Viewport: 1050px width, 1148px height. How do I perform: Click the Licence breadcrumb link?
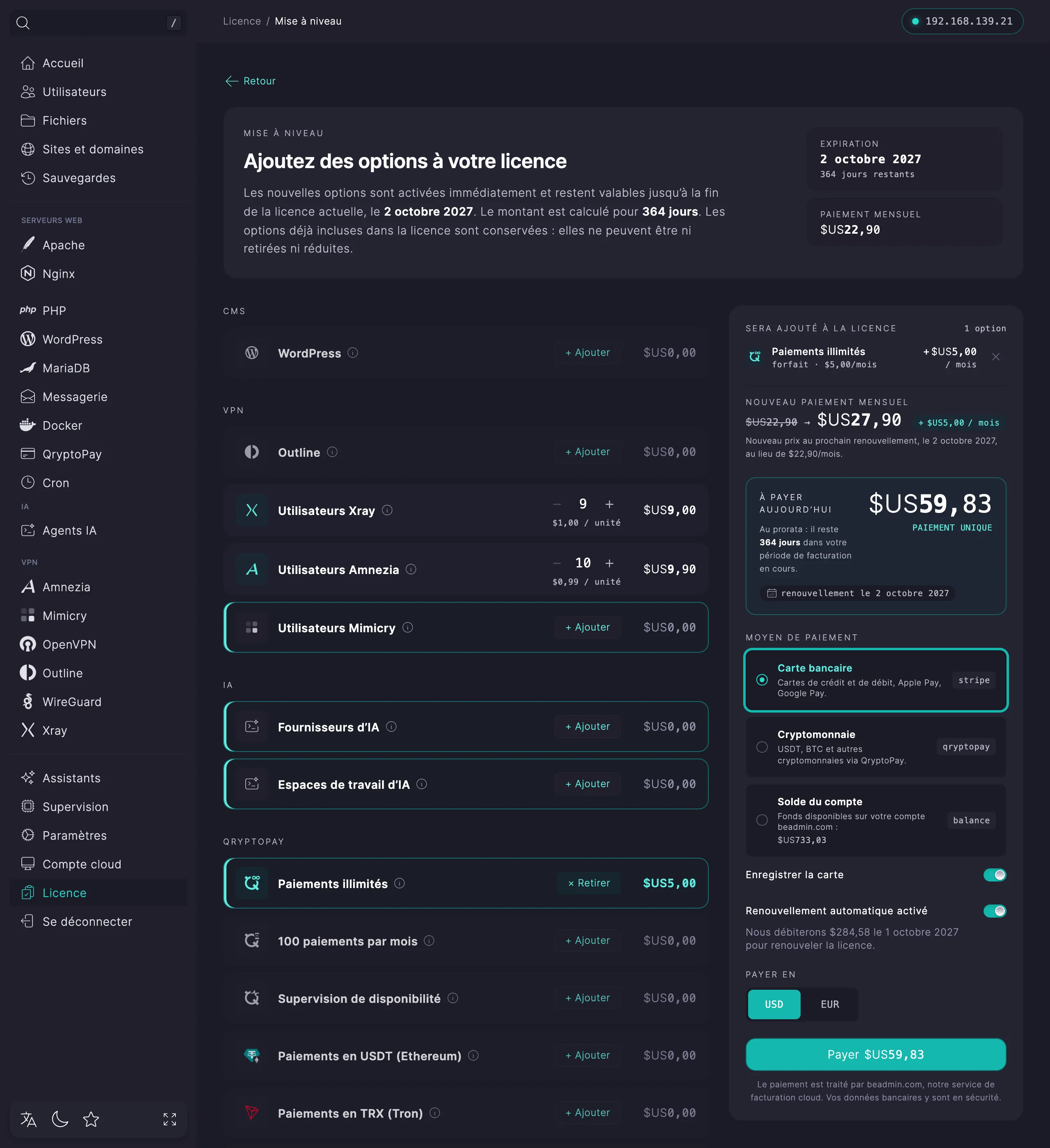point(242,21)
